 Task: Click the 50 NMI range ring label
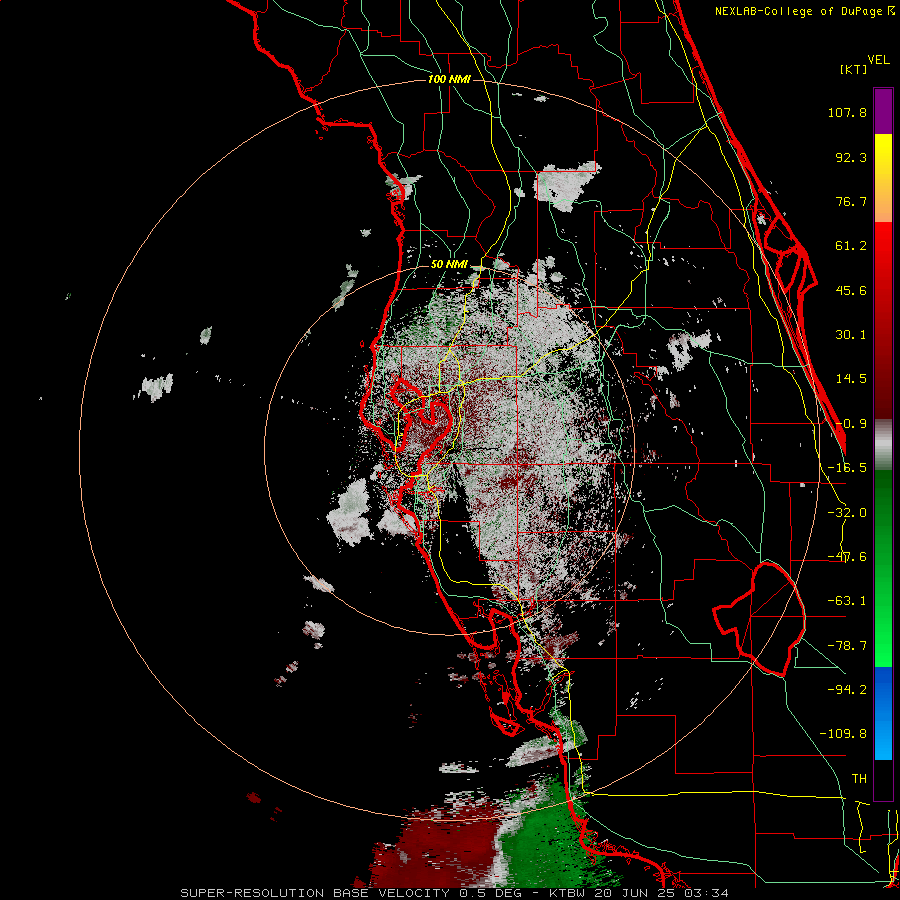point(449,265)
